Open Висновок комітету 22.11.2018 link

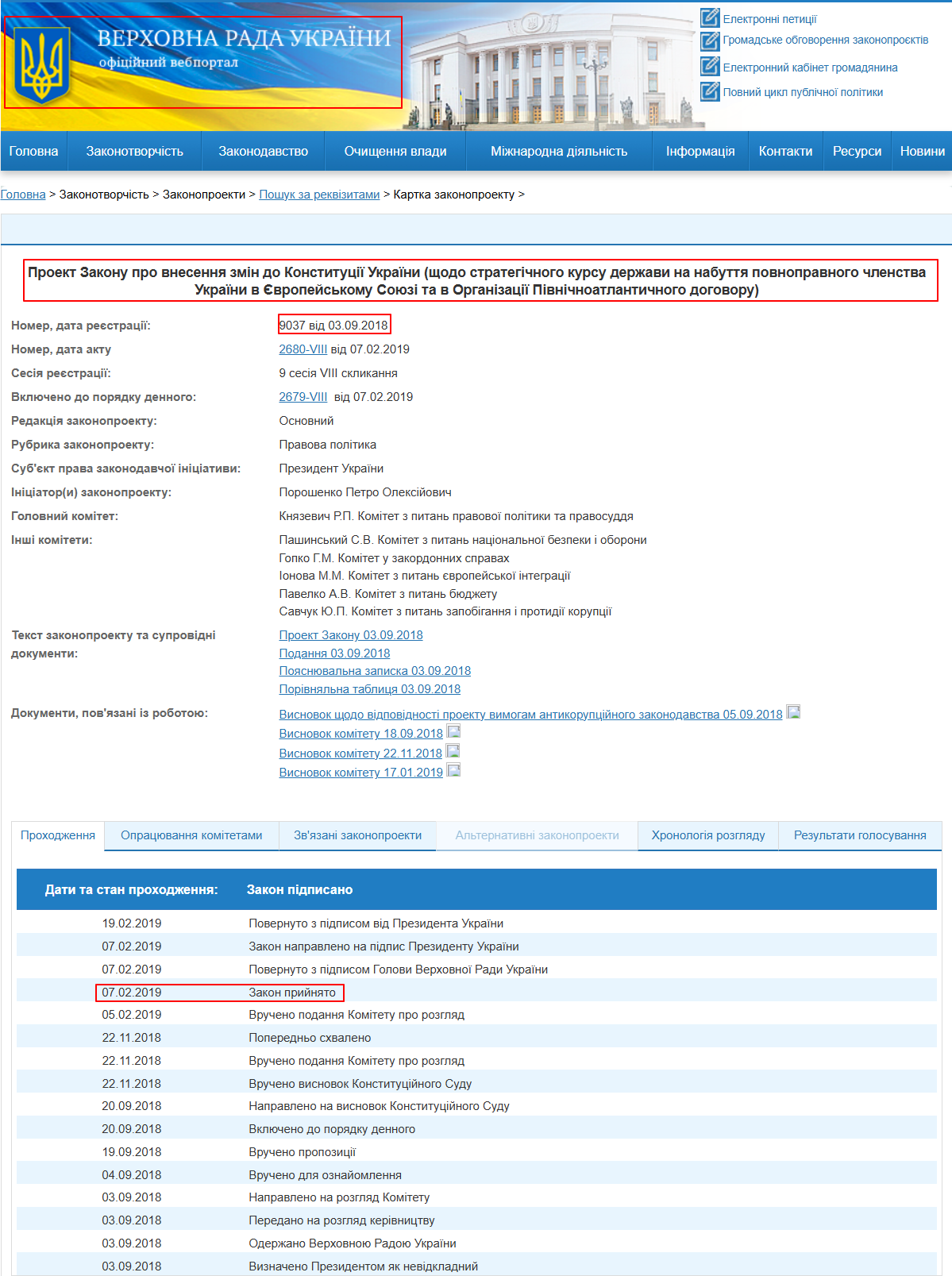[x=360, y=754]
